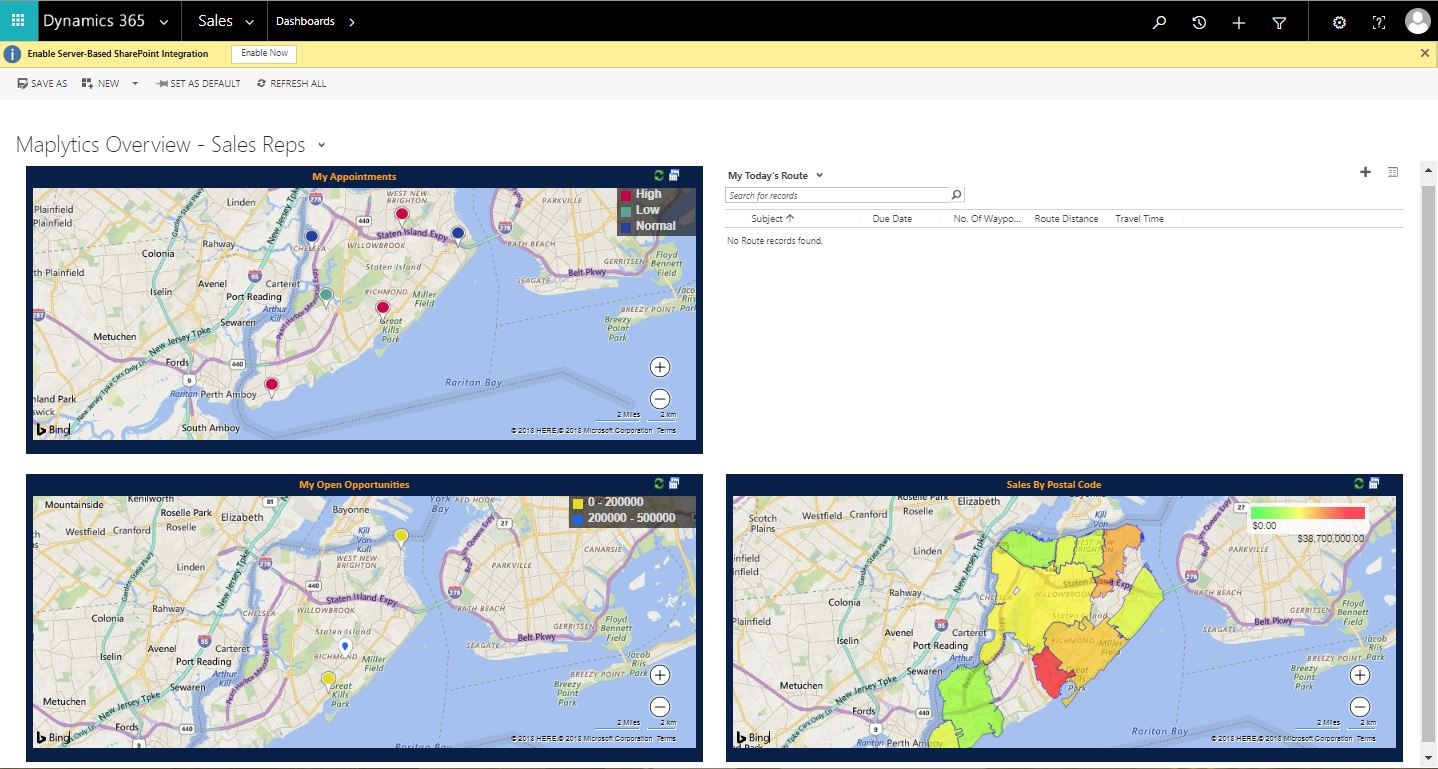Zoom out on My Appointments map
The width and height of the screenshot is (1438, 769).
click(x=660, y=399)
